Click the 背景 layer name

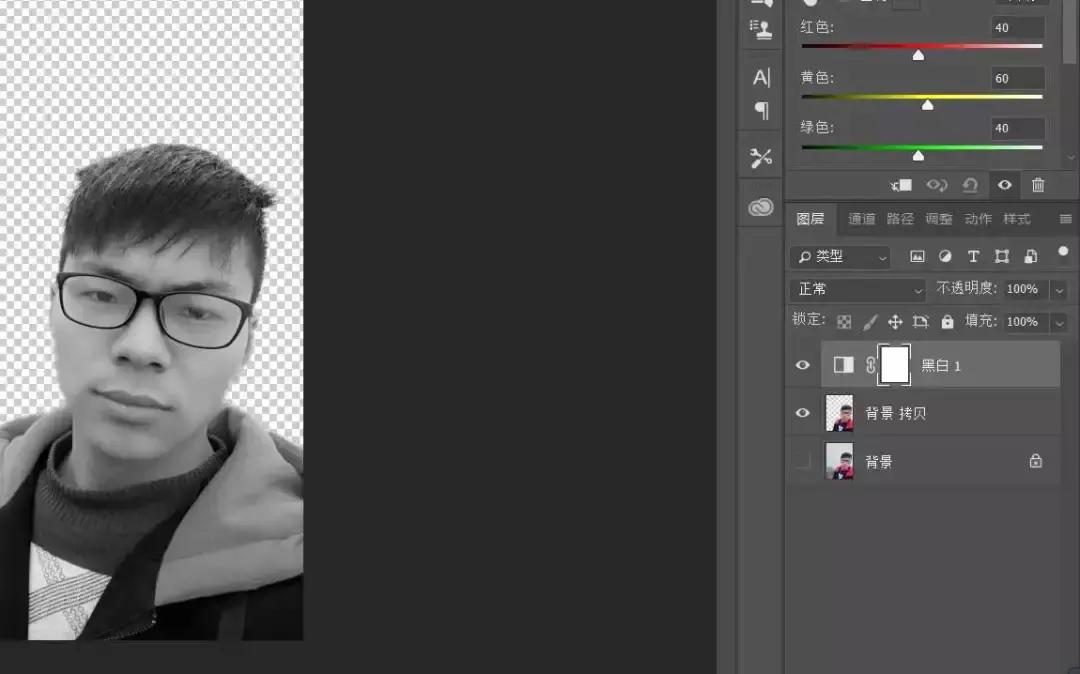tap(879, 462)
